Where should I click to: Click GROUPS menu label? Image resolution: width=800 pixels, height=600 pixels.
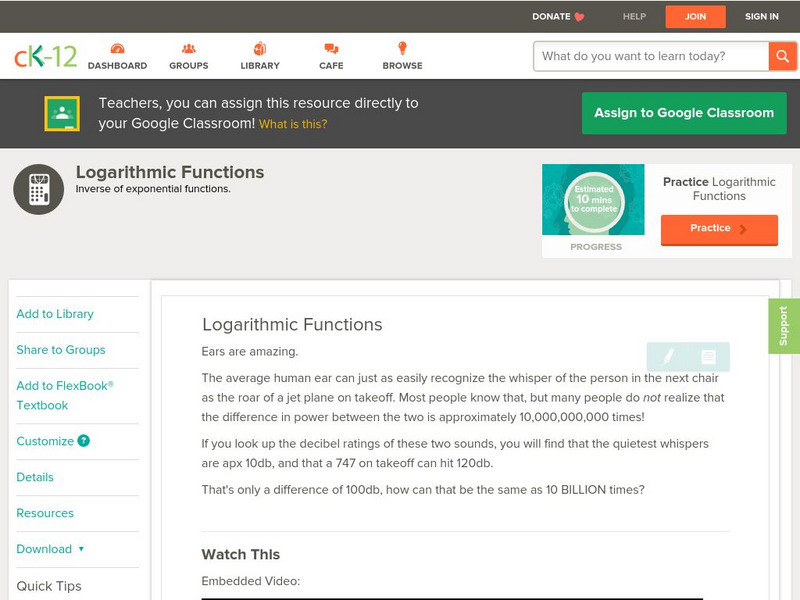(x=189, y=65)
